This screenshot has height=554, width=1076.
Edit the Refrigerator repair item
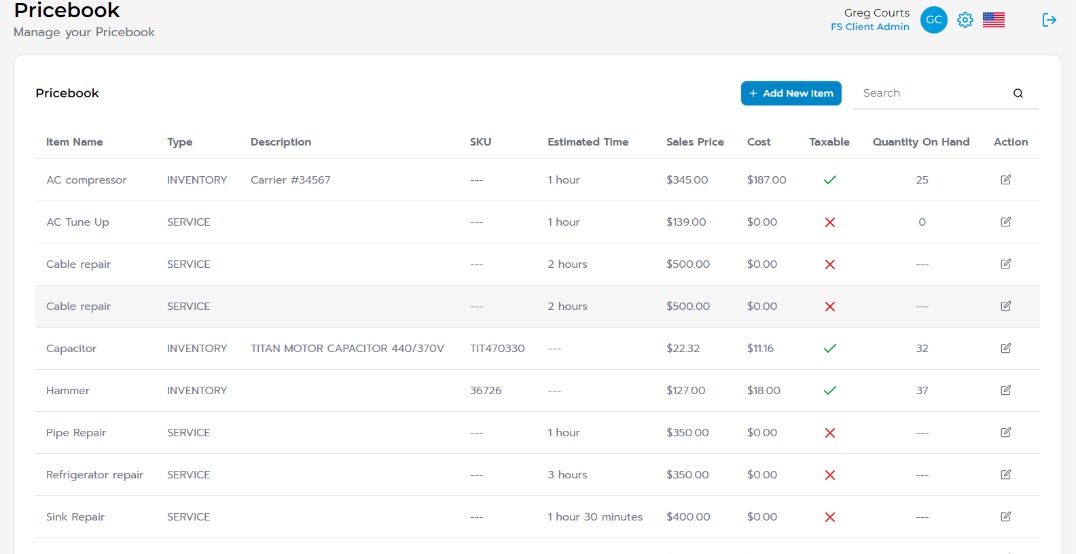pos(1005,474)
